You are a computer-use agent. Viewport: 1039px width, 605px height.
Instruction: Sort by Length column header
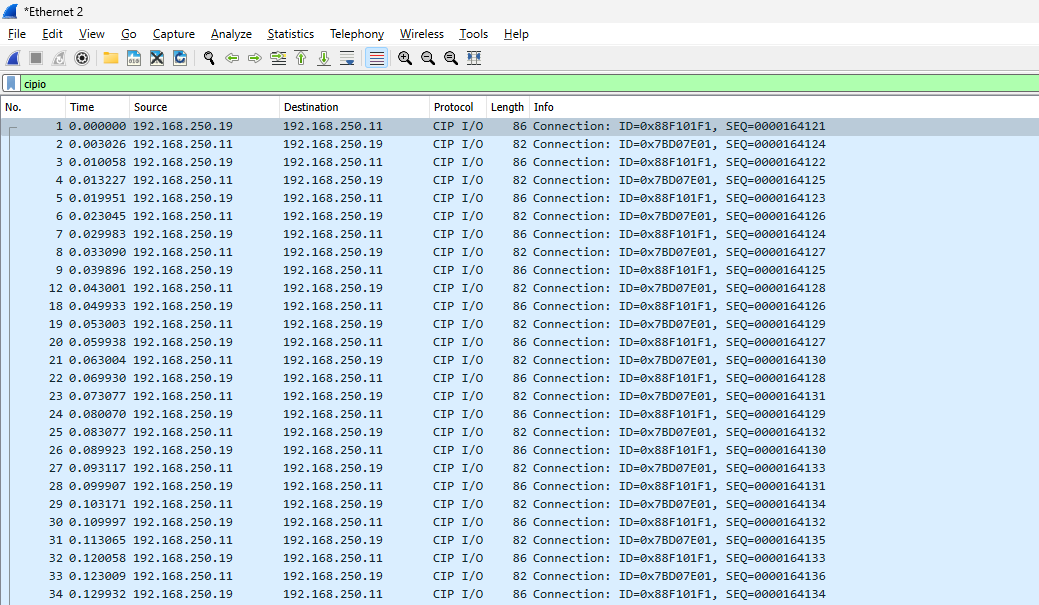click(x=508, y=107)
